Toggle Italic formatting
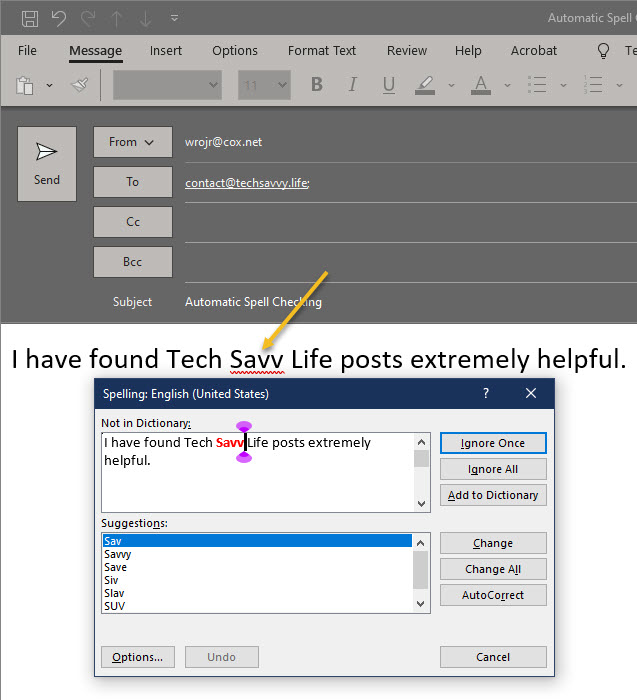The width and height of the screenshot is (637, 700). 353,84
